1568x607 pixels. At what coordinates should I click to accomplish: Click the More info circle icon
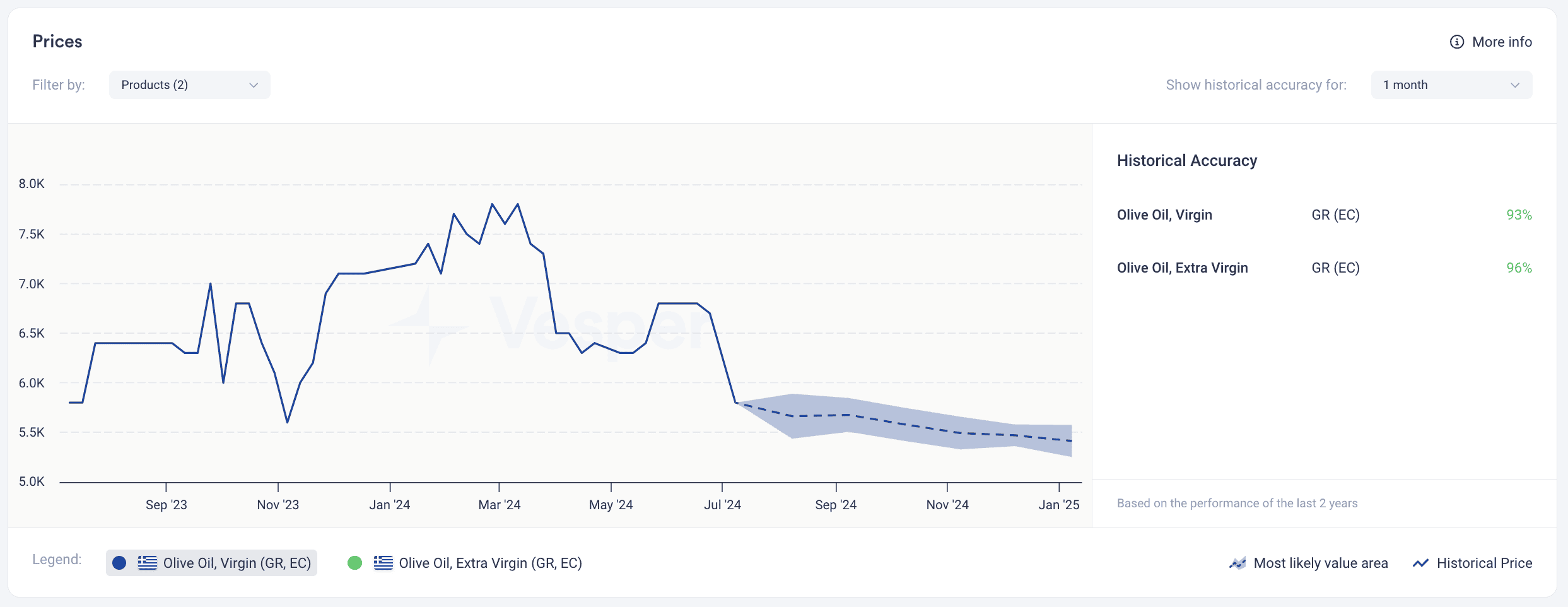[x=1456, y=42]
